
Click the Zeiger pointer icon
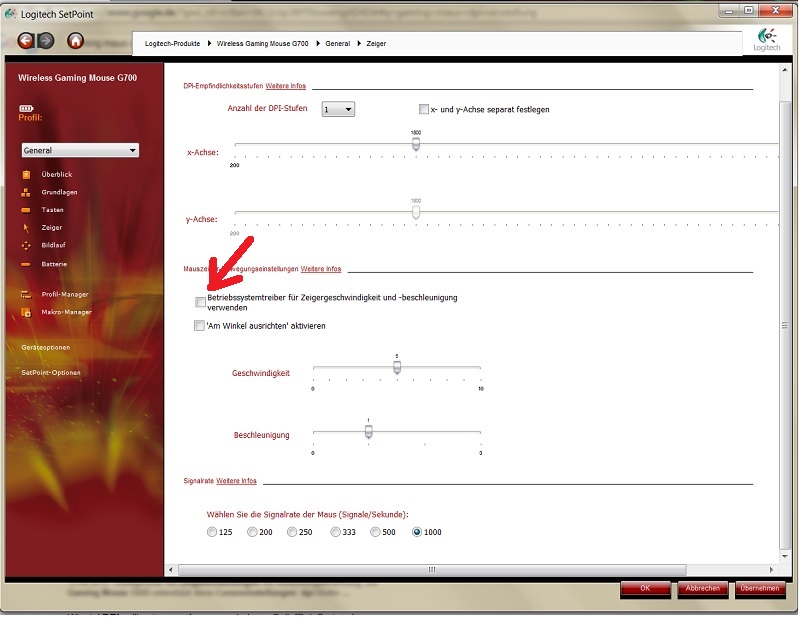tap(26, 228)
